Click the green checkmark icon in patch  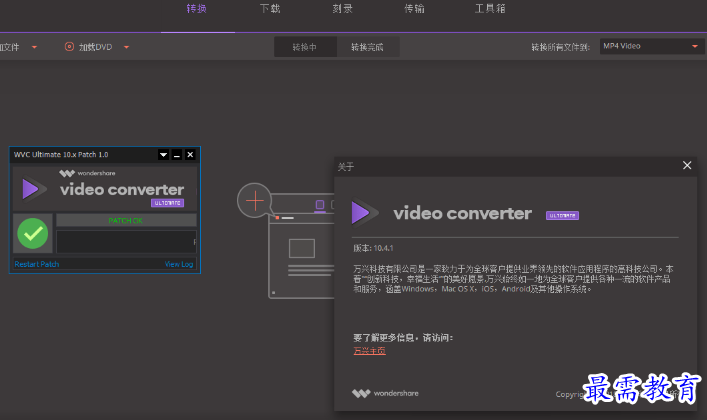coord(32,233)
